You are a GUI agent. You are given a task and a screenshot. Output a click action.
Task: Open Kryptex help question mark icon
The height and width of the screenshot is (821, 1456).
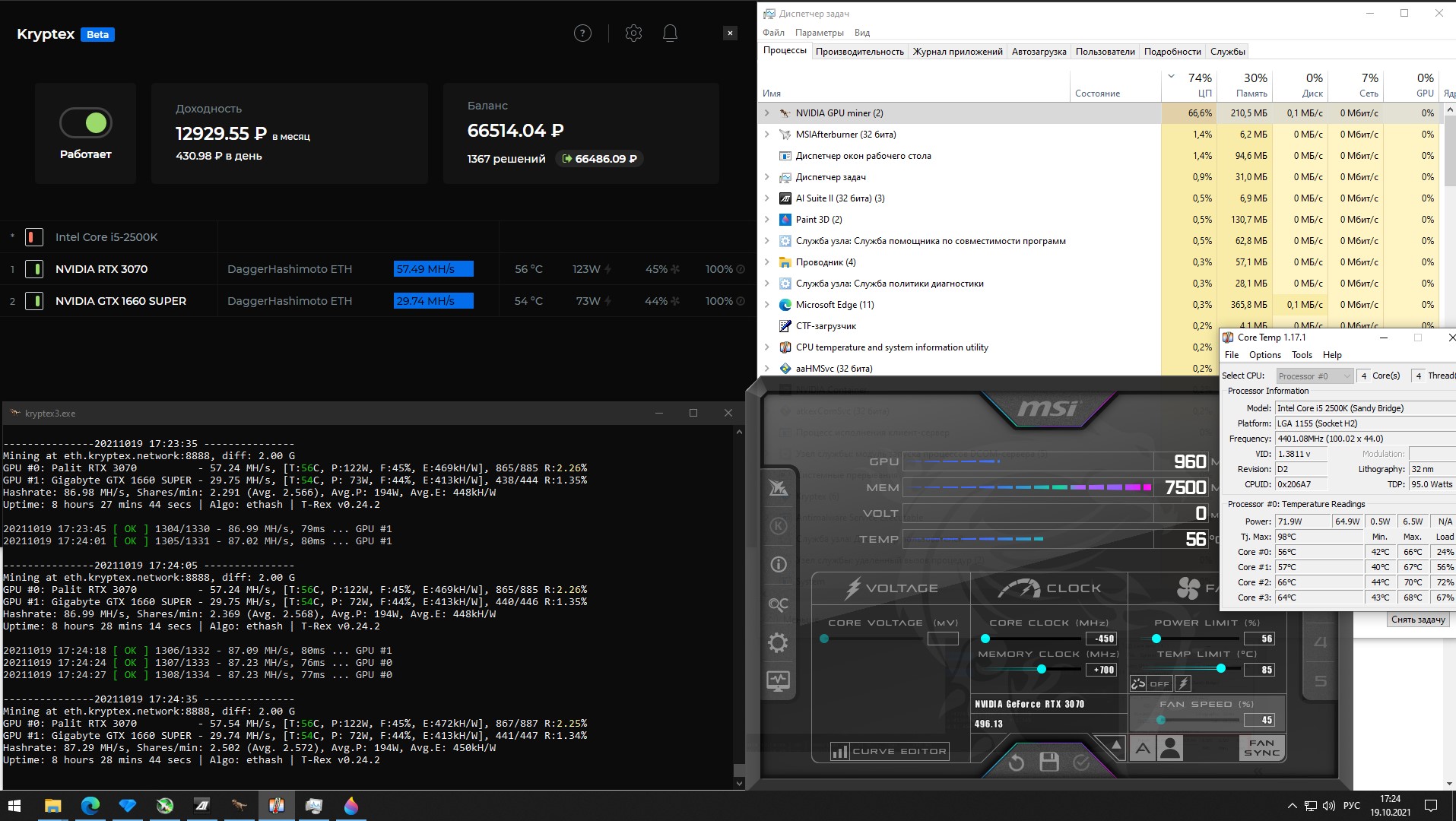582,33
